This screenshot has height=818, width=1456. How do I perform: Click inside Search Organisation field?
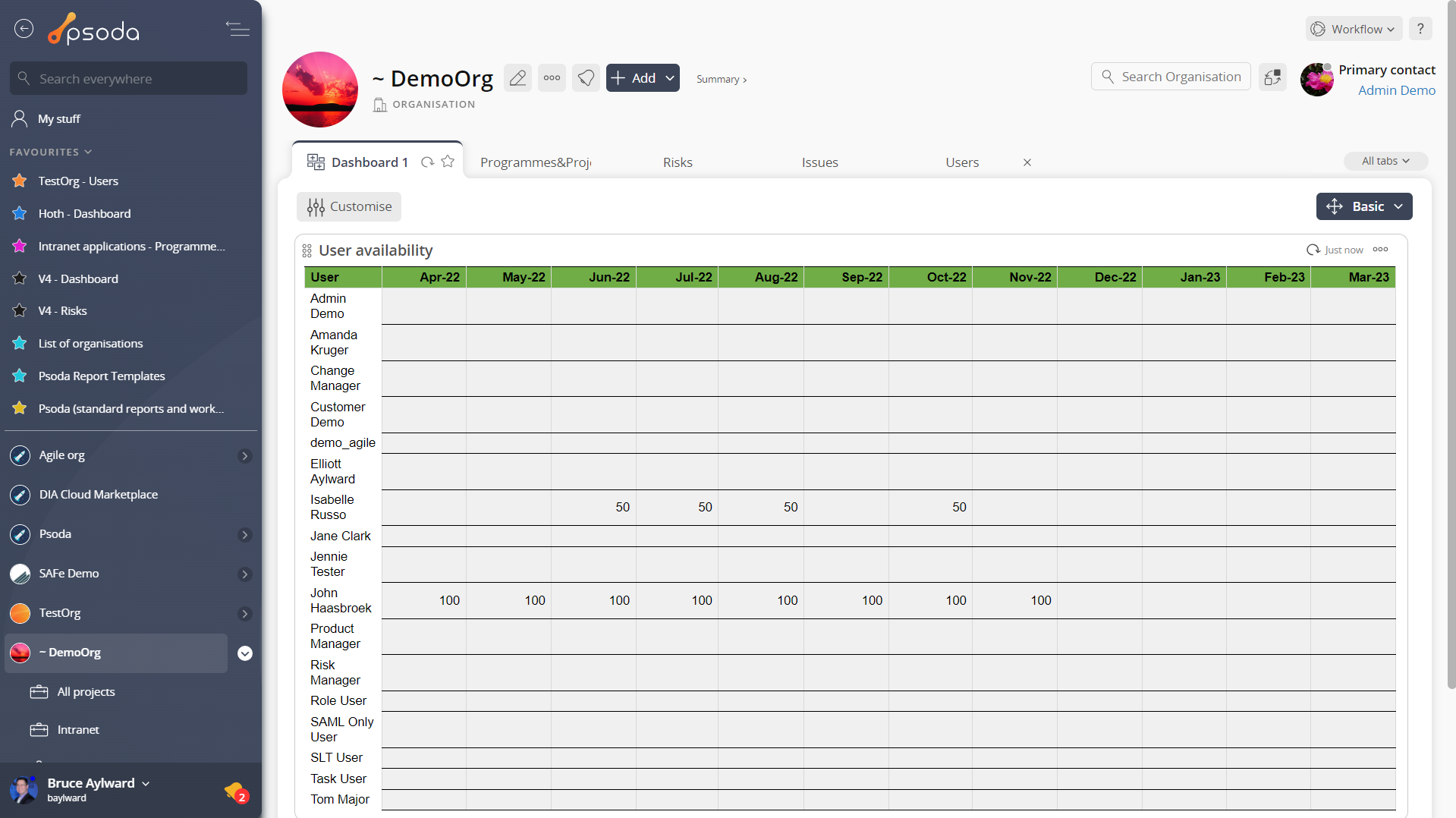click(x=1171, y=77)
